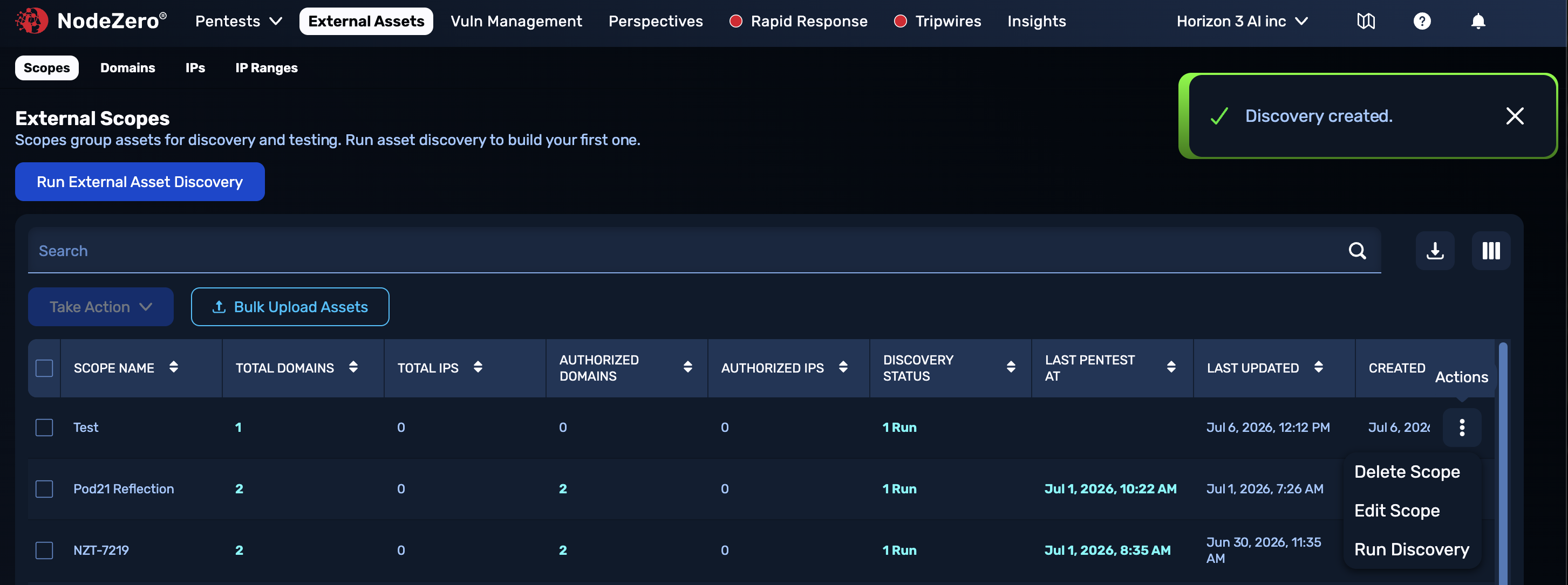Select the Scopes sub-tab

point(47,67)
